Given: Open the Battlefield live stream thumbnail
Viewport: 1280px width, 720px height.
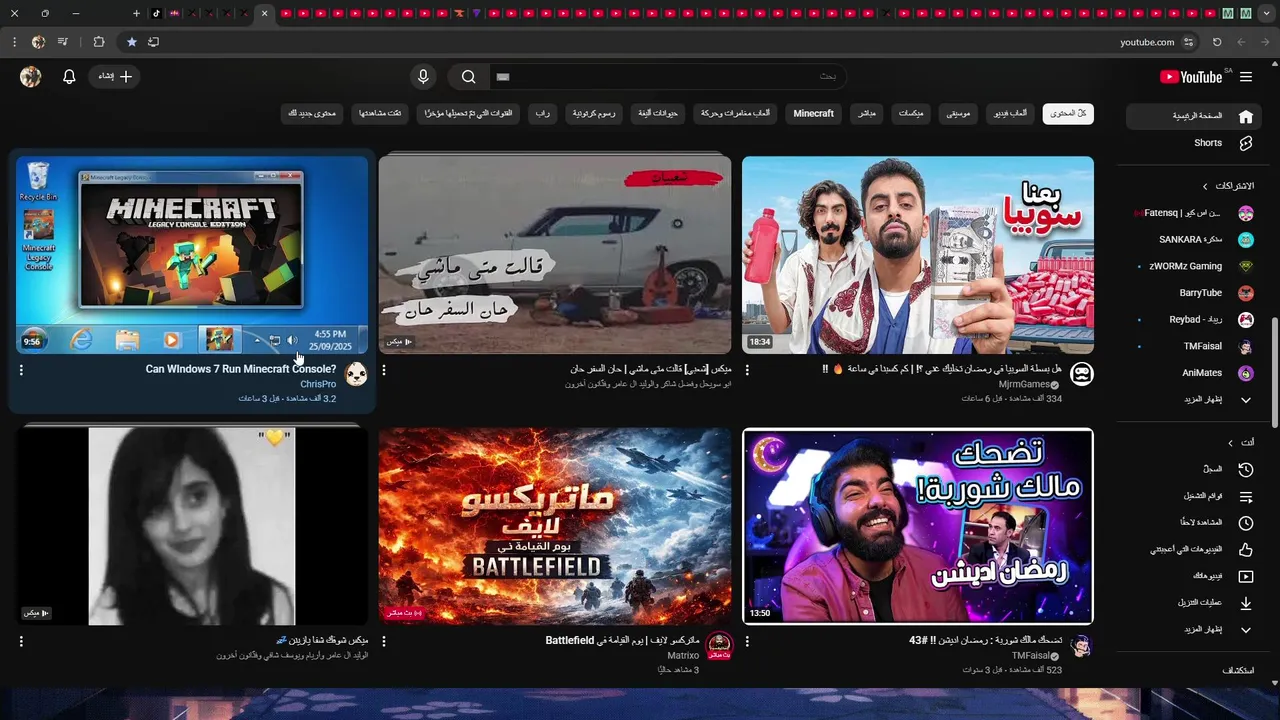Looking at the screenshot, I should coord(555,526).
